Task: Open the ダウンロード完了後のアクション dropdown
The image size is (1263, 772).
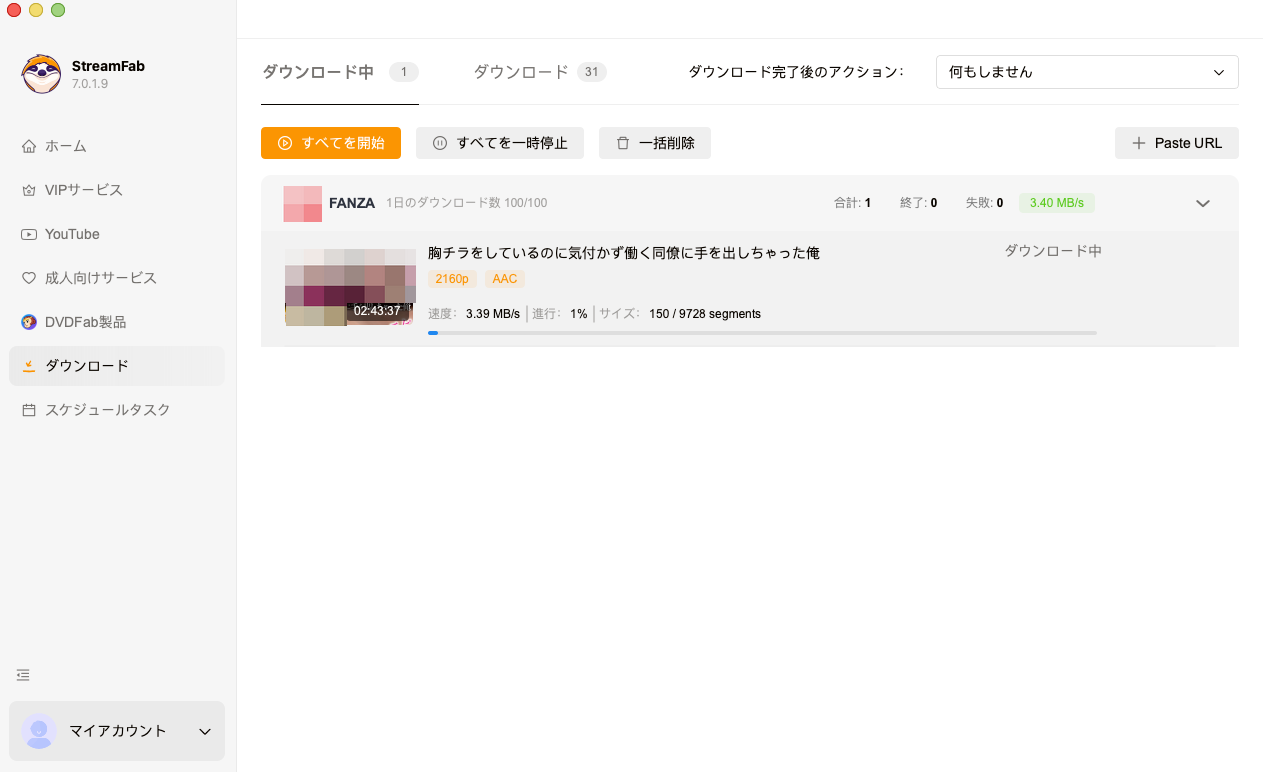Action: [x=1087, y=72]
